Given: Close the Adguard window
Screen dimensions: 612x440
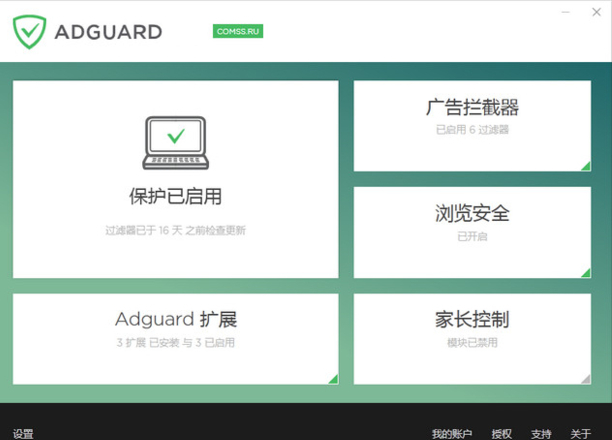Looking at the screenshot, I should 596,12.
